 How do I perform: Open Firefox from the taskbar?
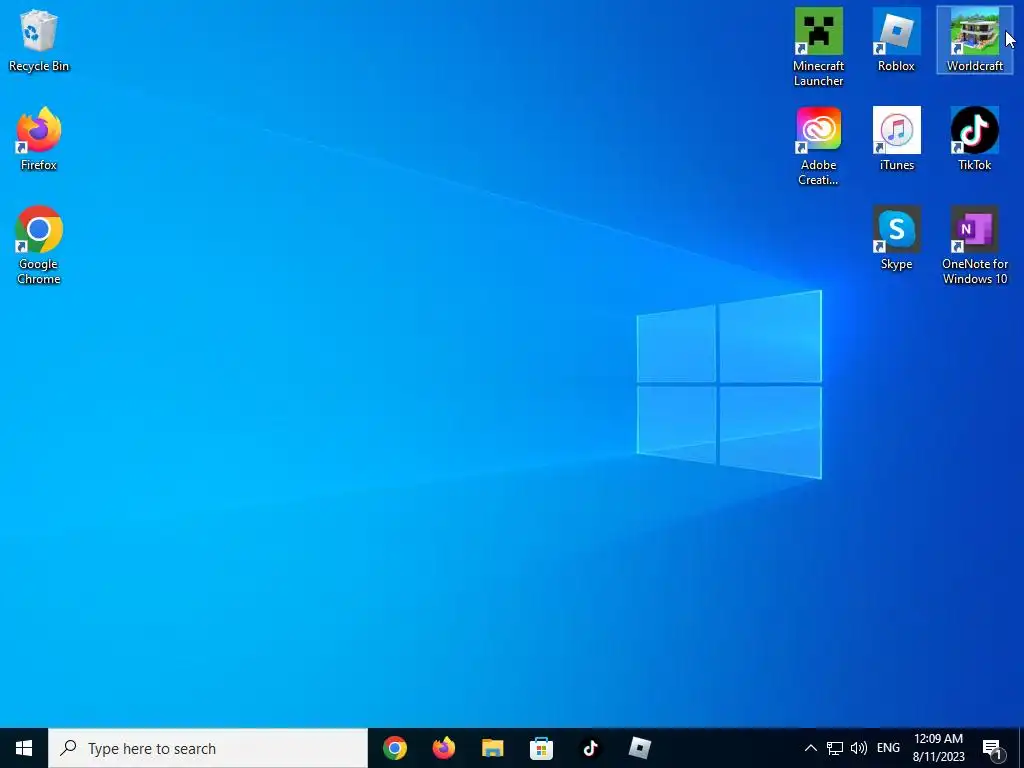tap(443, 748)
